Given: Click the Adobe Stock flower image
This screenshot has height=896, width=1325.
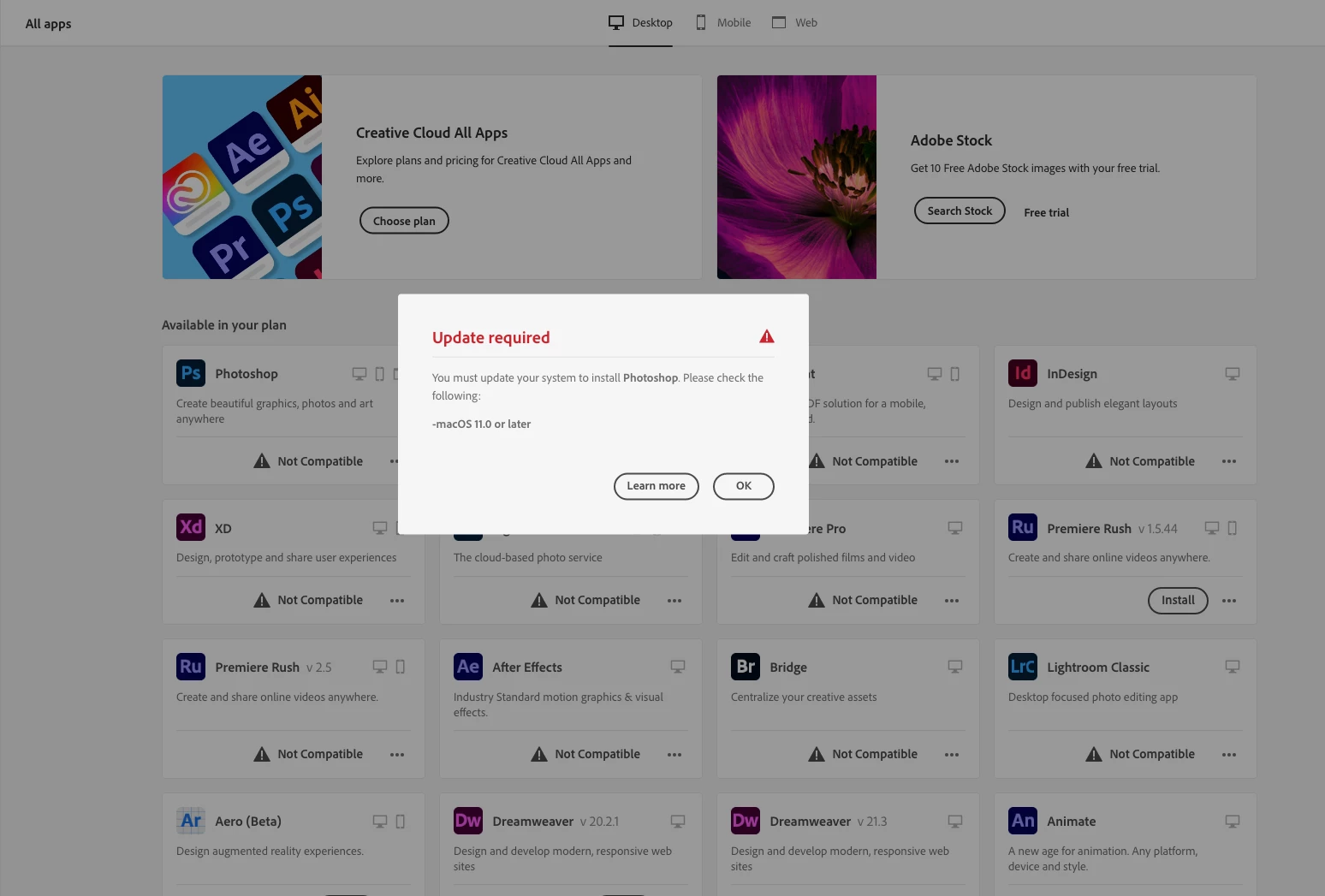Looking at the screenshot, I should coord(797,177).
